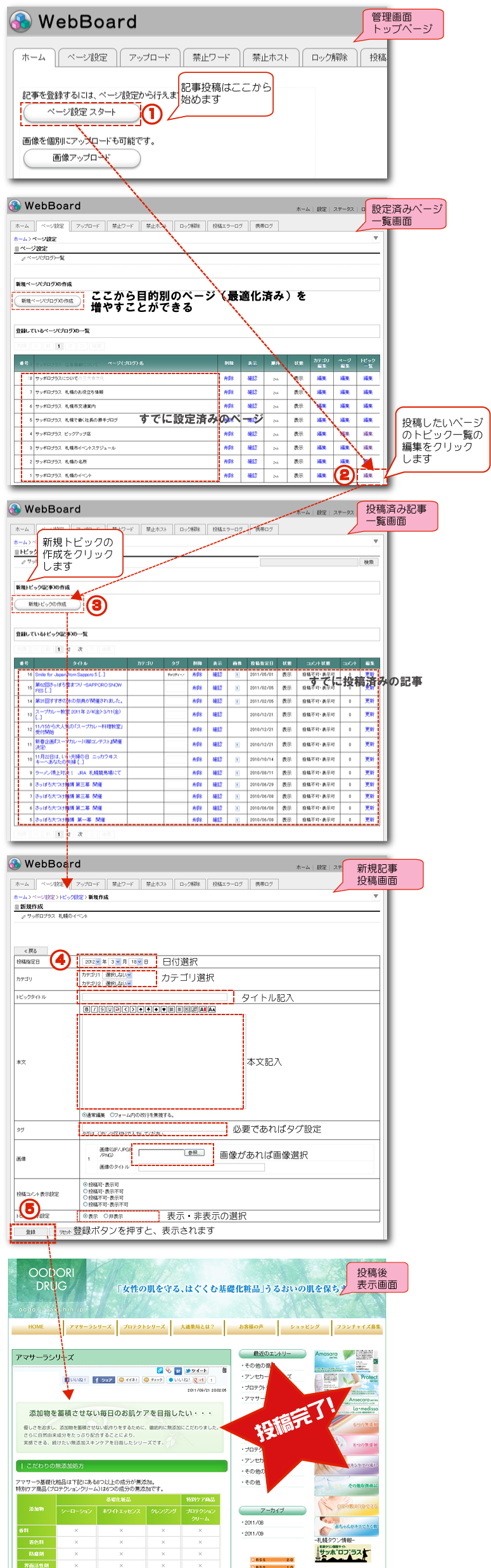Open the HOME menu on the drug store site
Screen dimensions: 491x1568
36,1326
